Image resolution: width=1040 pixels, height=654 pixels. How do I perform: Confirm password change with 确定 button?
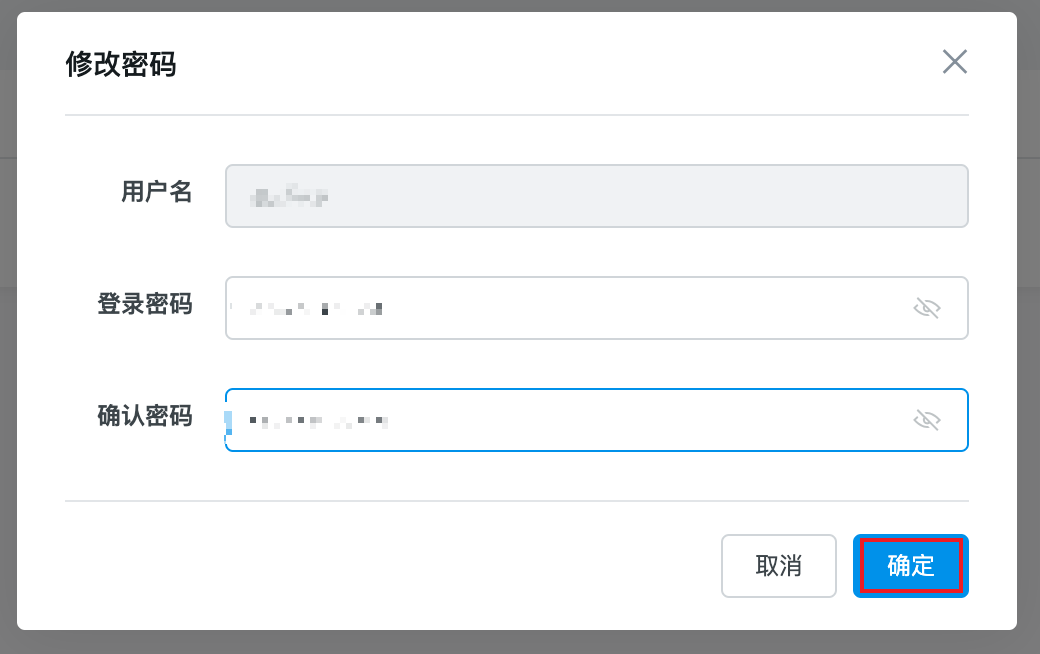pyautogui.click(x=911, y=566)
